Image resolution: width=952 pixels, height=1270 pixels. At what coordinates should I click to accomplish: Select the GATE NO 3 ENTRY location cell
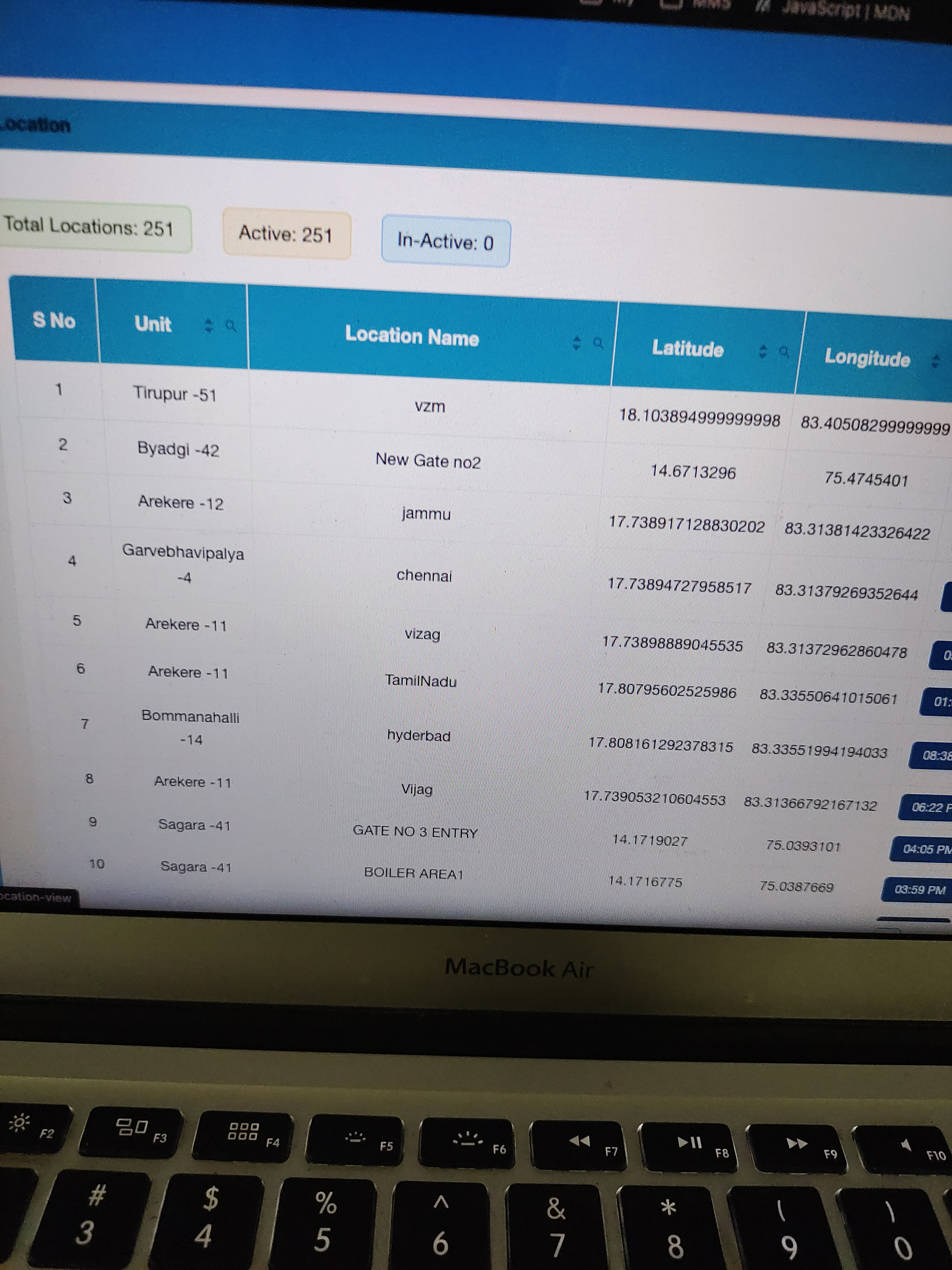[415, 831]
